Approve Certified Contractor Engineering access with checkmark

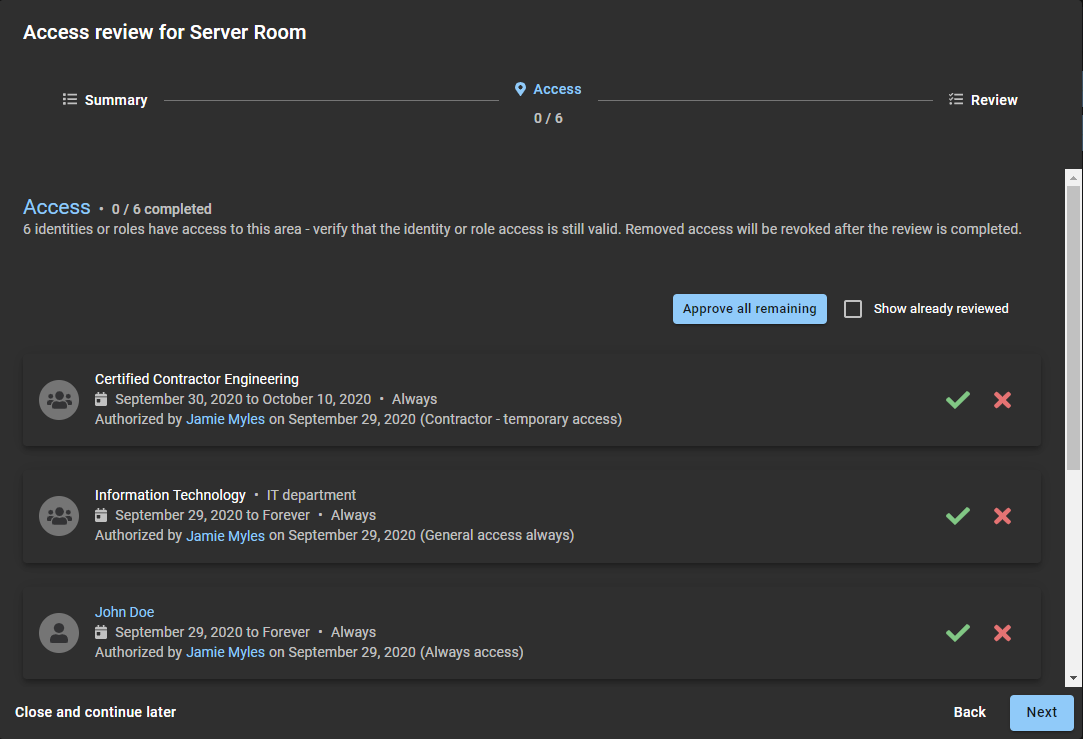[x=957, y=400]
